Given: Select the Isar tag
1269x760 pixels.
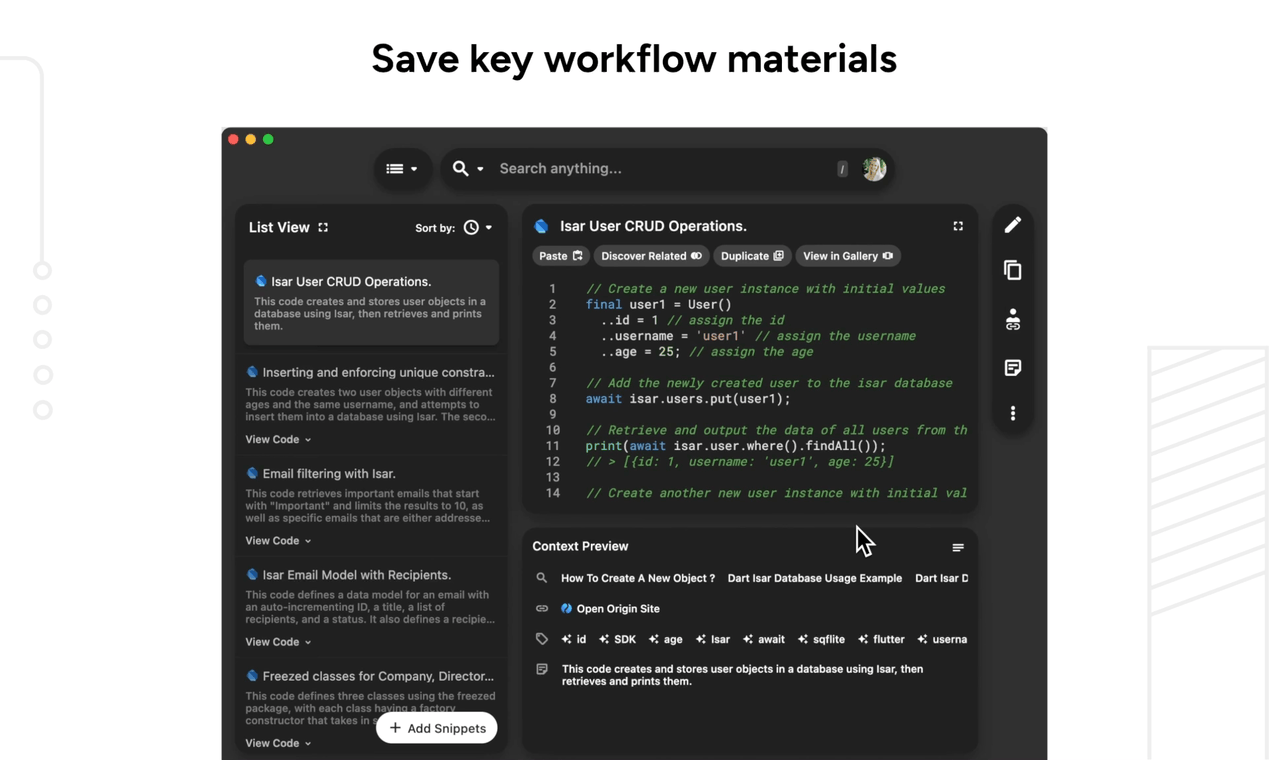Looking at the screenshot, I should (713, 639).
